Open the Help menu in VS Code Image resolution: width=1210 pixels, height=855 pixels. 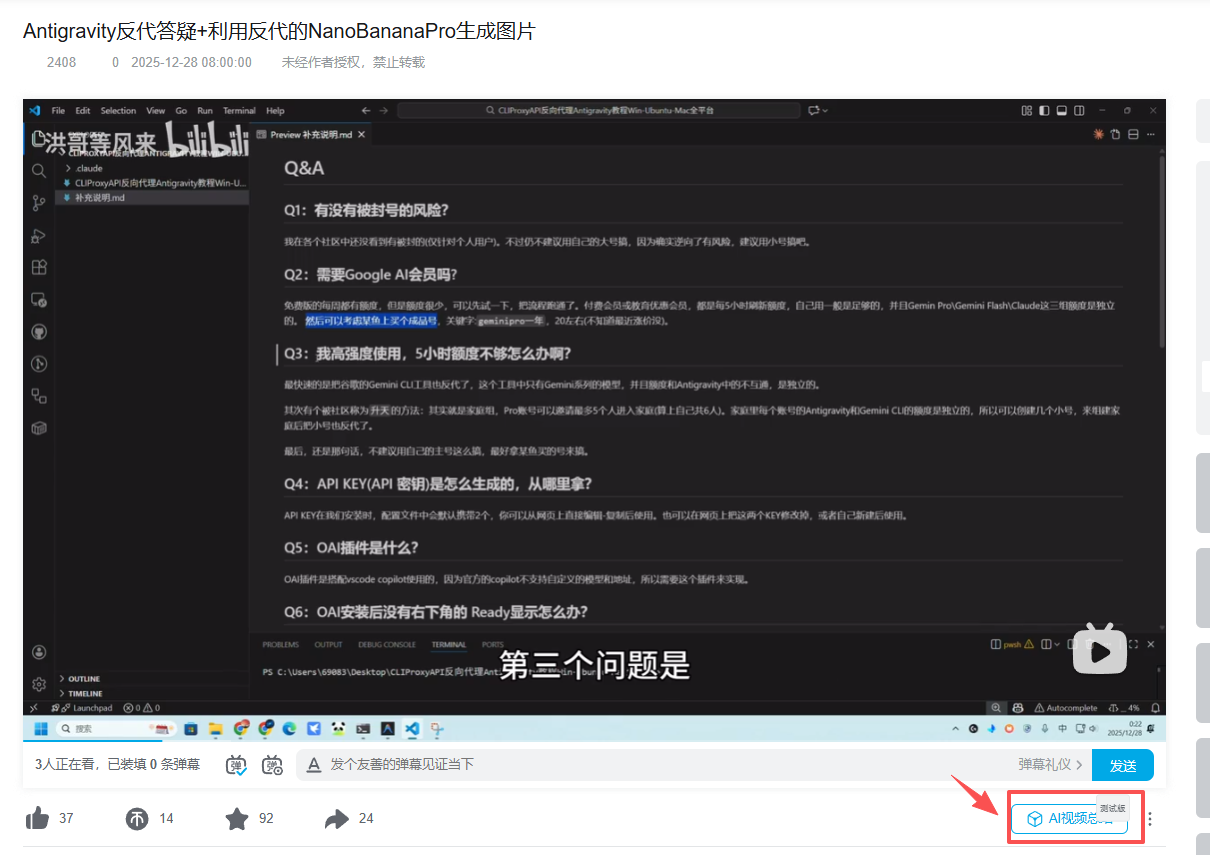click(x=275, y=111)
